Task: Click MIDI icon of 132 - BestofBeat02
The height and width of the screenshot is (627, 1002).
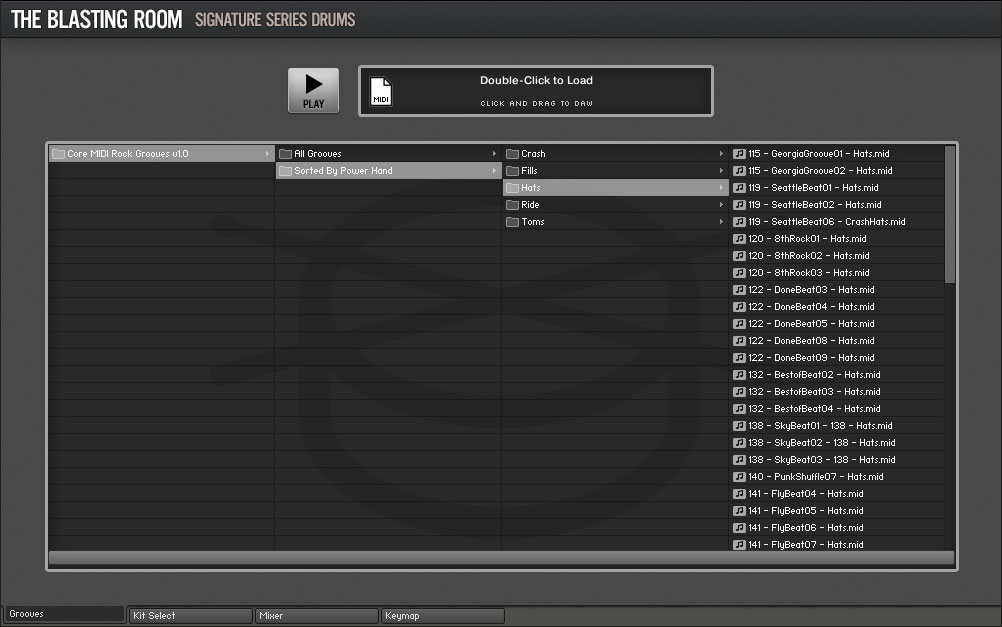Action: (739, 375)
